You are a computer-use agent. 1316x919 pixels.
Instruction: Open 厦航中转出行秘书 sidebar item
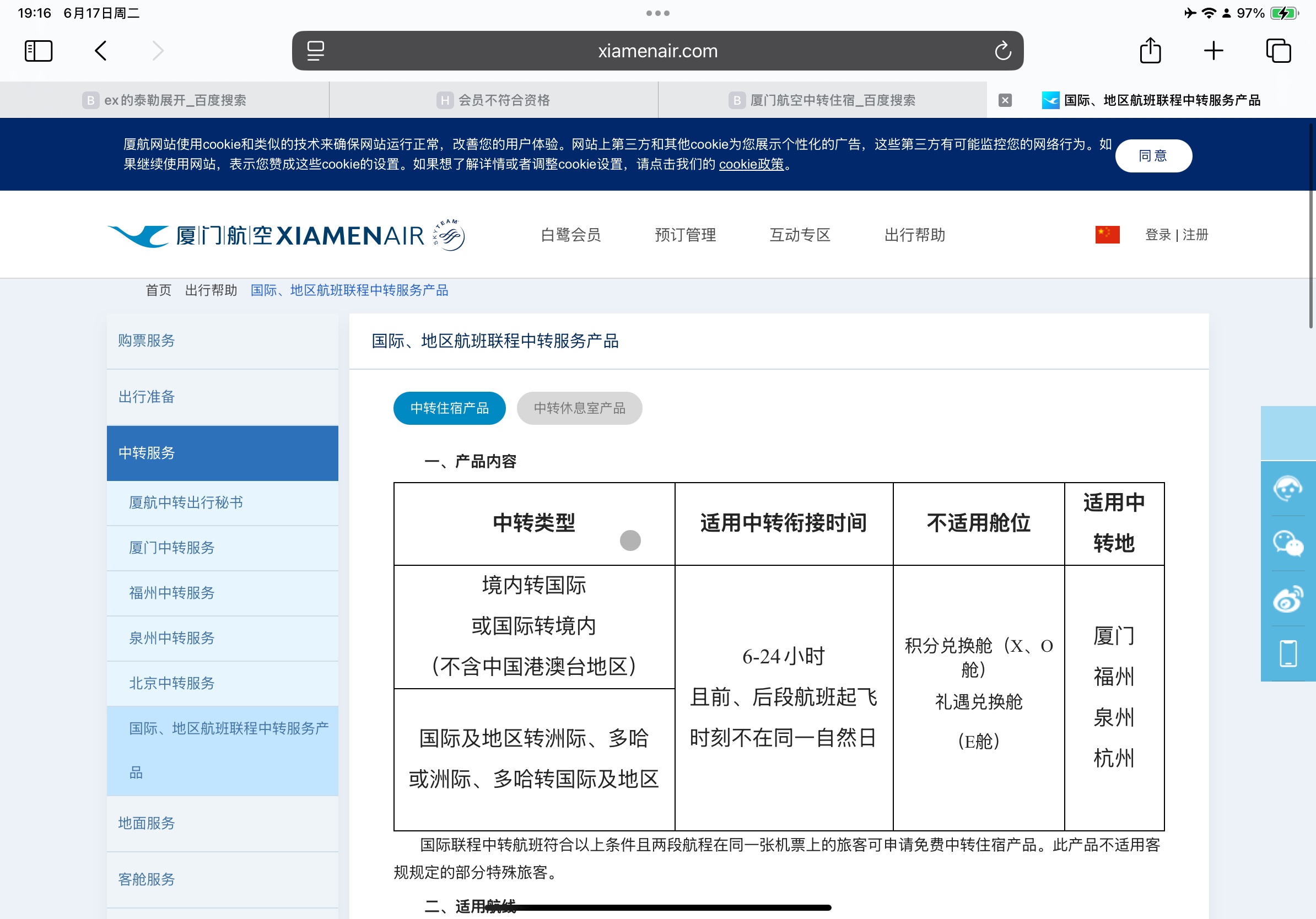point(223,503)
